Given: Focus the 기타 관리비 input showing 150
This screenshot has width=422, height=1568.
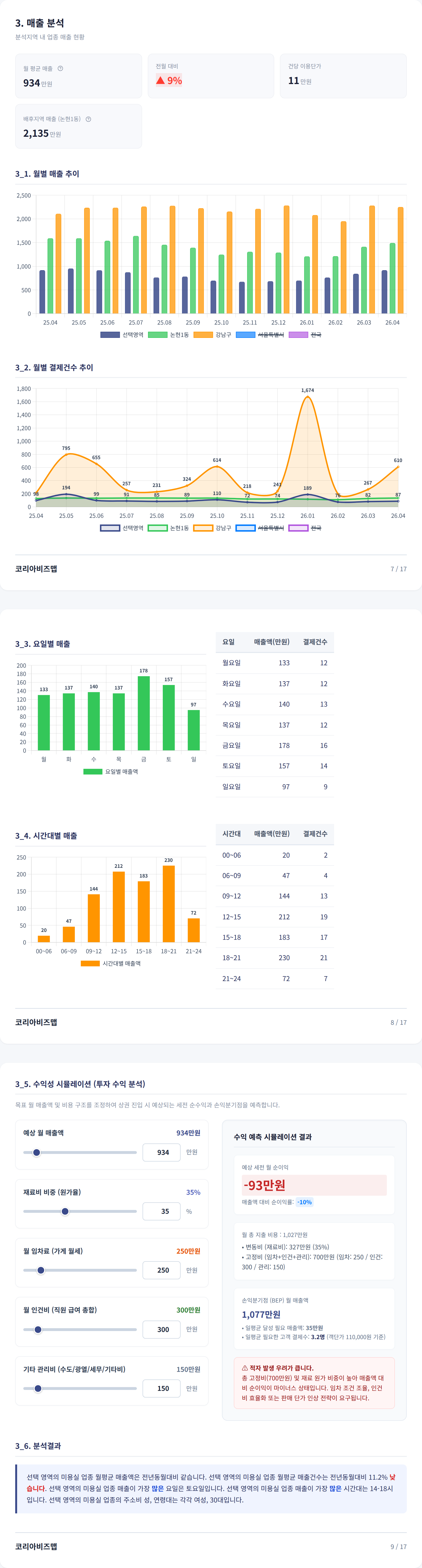Looking at the screenshot, I should click(161, 1389).
